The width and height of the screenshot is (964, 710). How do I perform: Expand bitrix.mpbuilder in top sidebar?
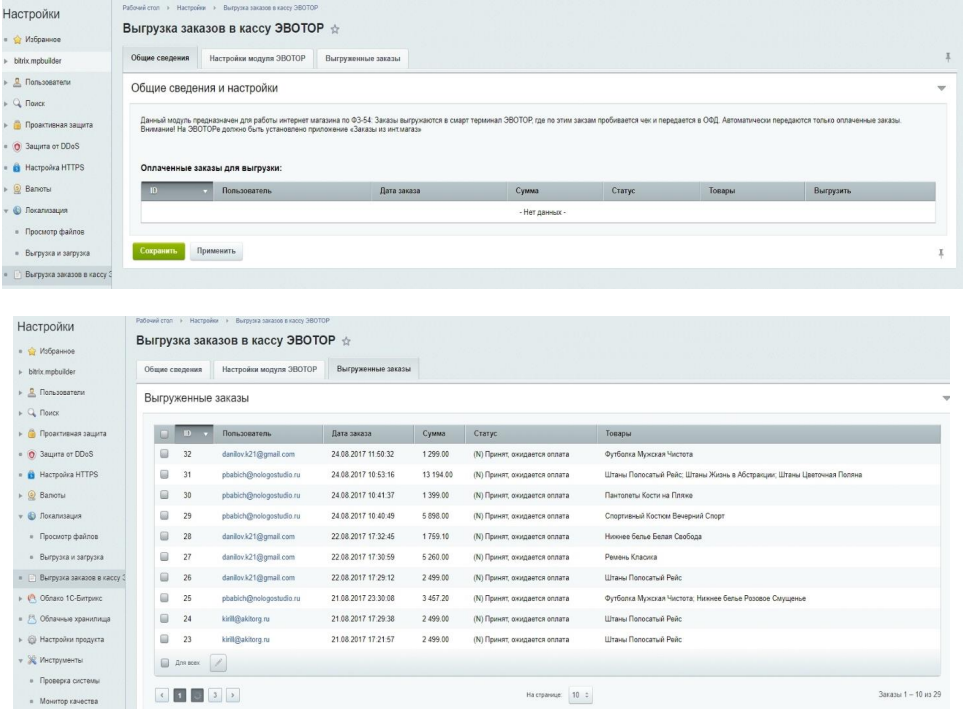coord(6,61)
